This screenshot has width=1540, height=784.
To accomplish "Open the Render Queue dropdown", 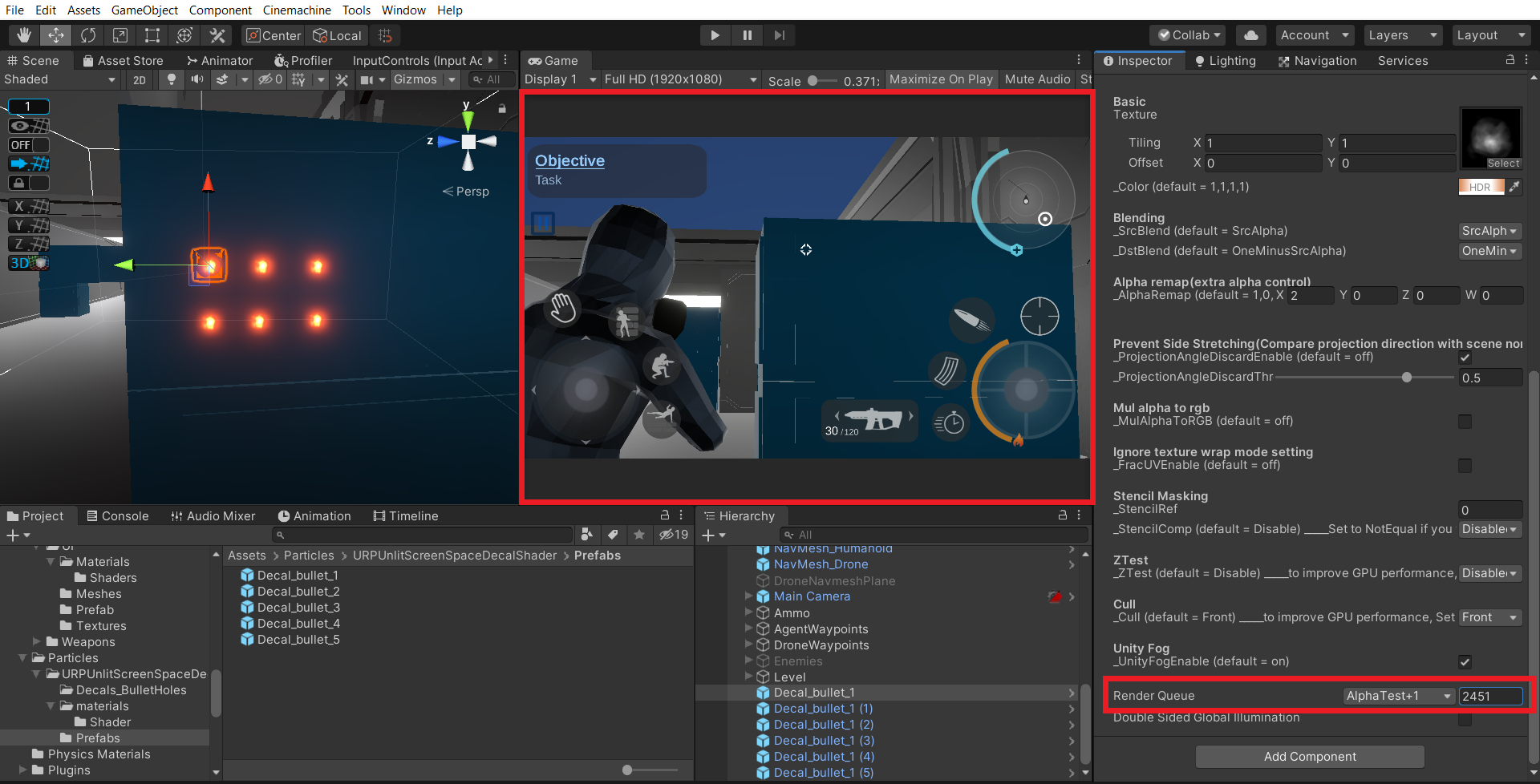I will [x=1398, y=696].
